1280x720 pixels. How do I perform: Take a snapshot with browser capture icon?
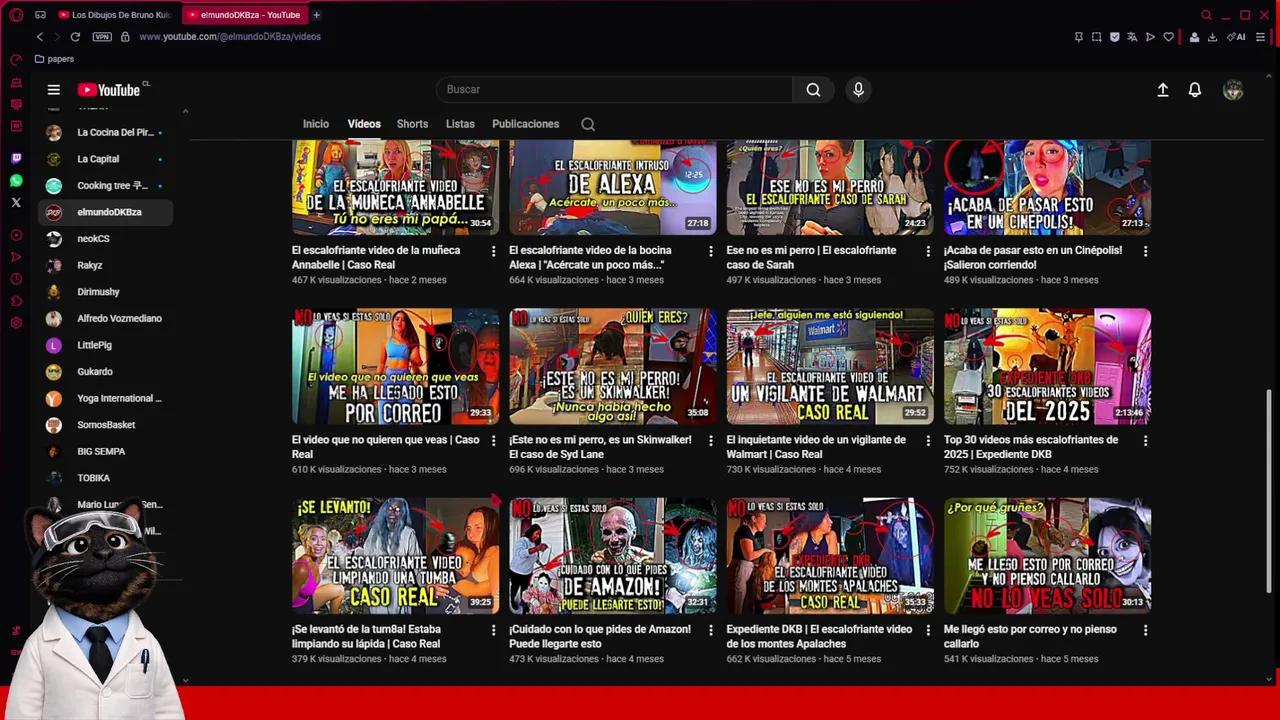click(1097, 37)
